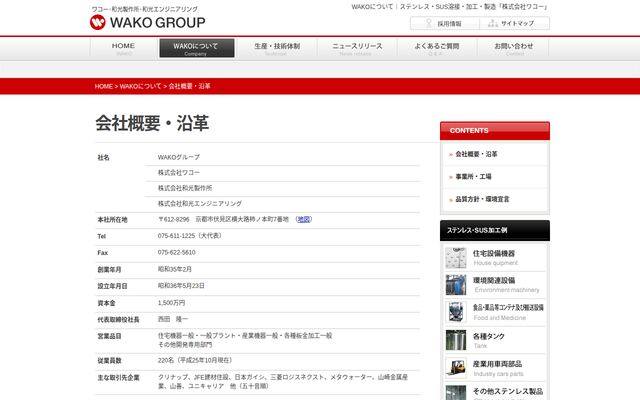Open the 地図 map link

click(x=304, y=220)
